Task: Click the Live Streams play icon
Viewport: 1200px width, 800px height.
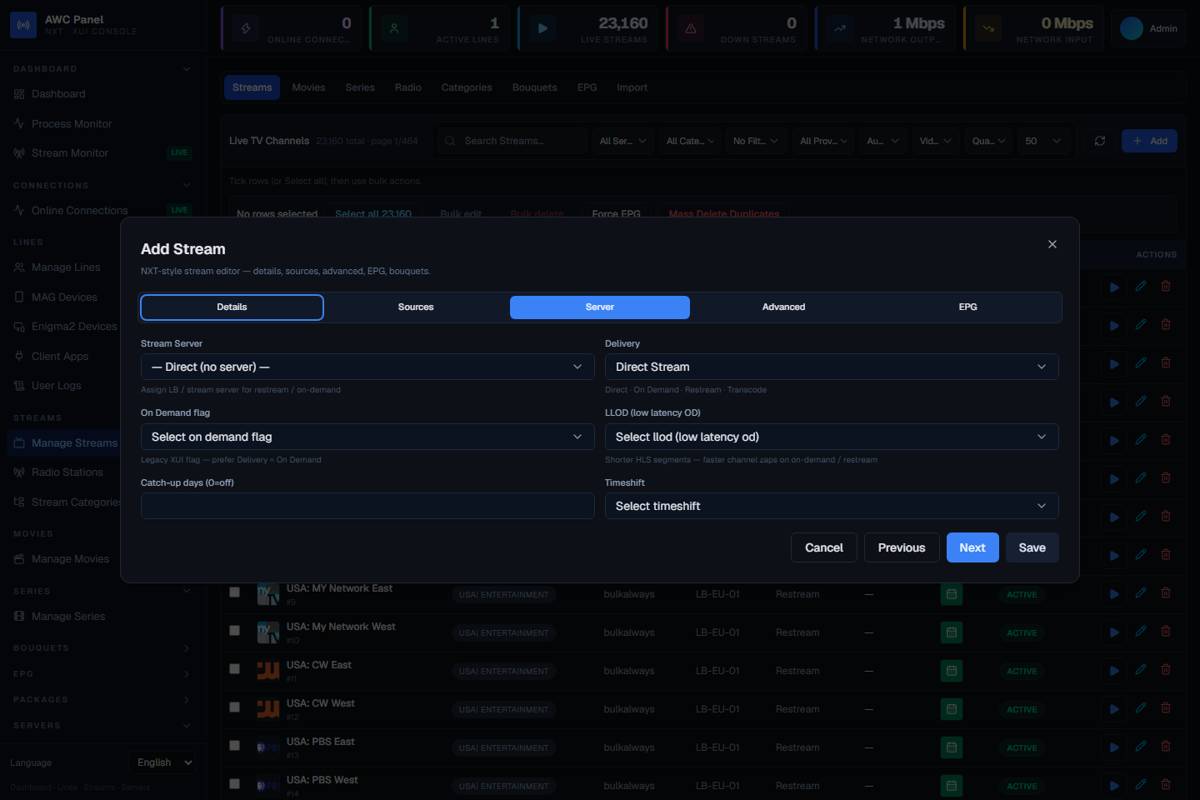Action: (x=543, y=29)
